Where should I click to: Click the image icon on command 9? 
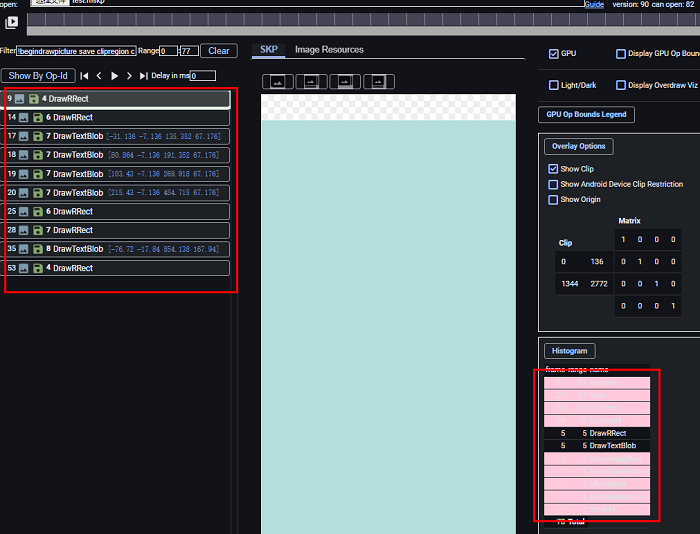(20, 100)
